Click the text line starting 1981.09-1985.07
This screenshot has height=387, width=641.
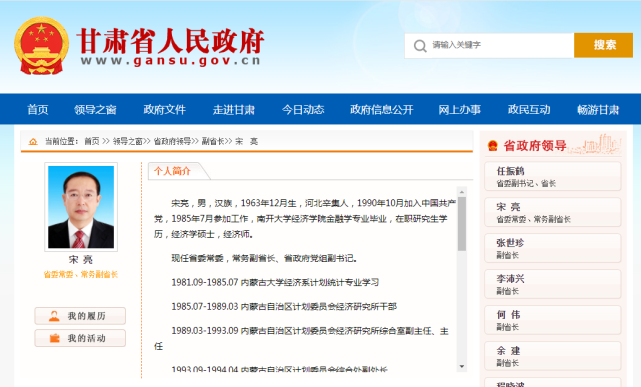[275, 282]
